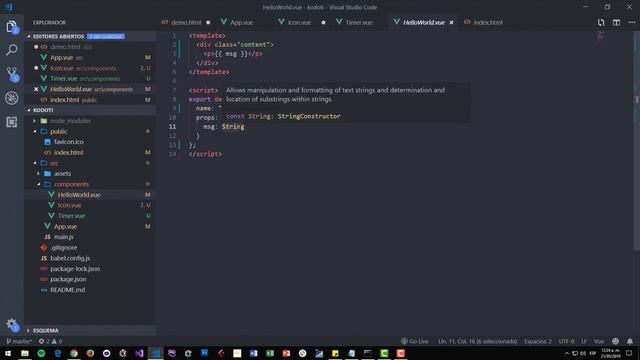
Task: Open the Explorer view in activity bar
Action: point(12,27)
